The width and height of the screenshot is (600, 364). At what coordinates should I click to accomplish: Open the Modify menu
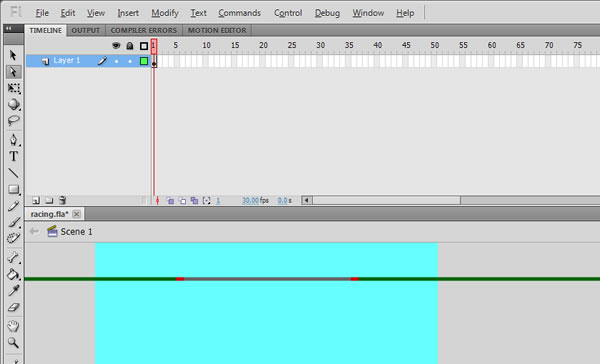pos(165,13)
